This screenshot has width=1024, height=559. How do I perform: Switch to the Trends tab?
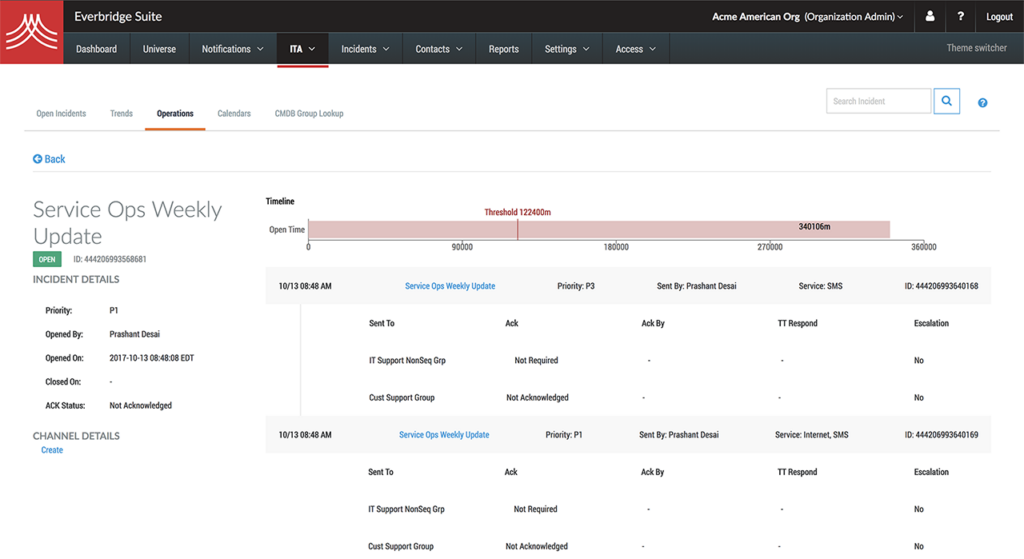[121, 114]
